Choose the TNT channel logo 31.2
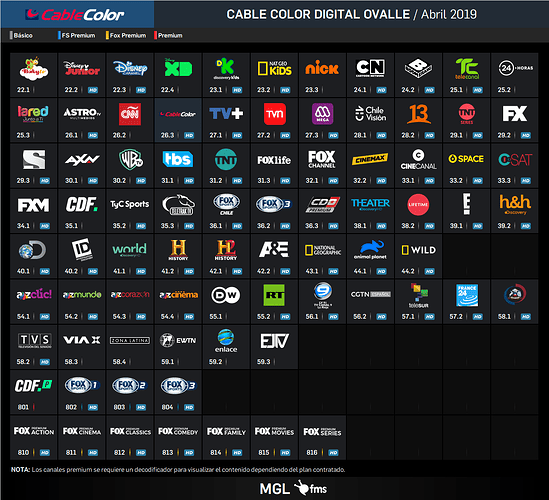Viewport: 549px width, 500px height. point(226,159)
